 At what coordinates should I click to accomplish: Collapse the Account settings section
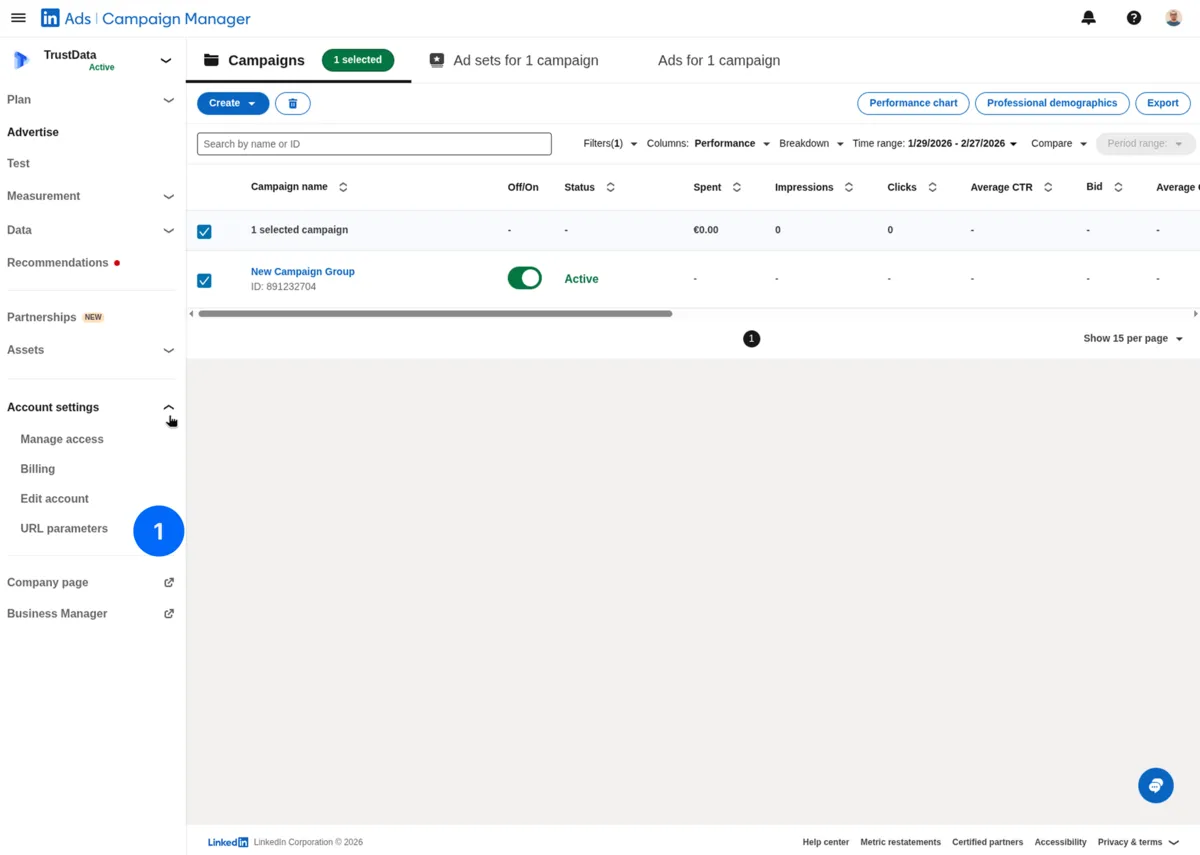pyautogui.click(x=168, y=407)
